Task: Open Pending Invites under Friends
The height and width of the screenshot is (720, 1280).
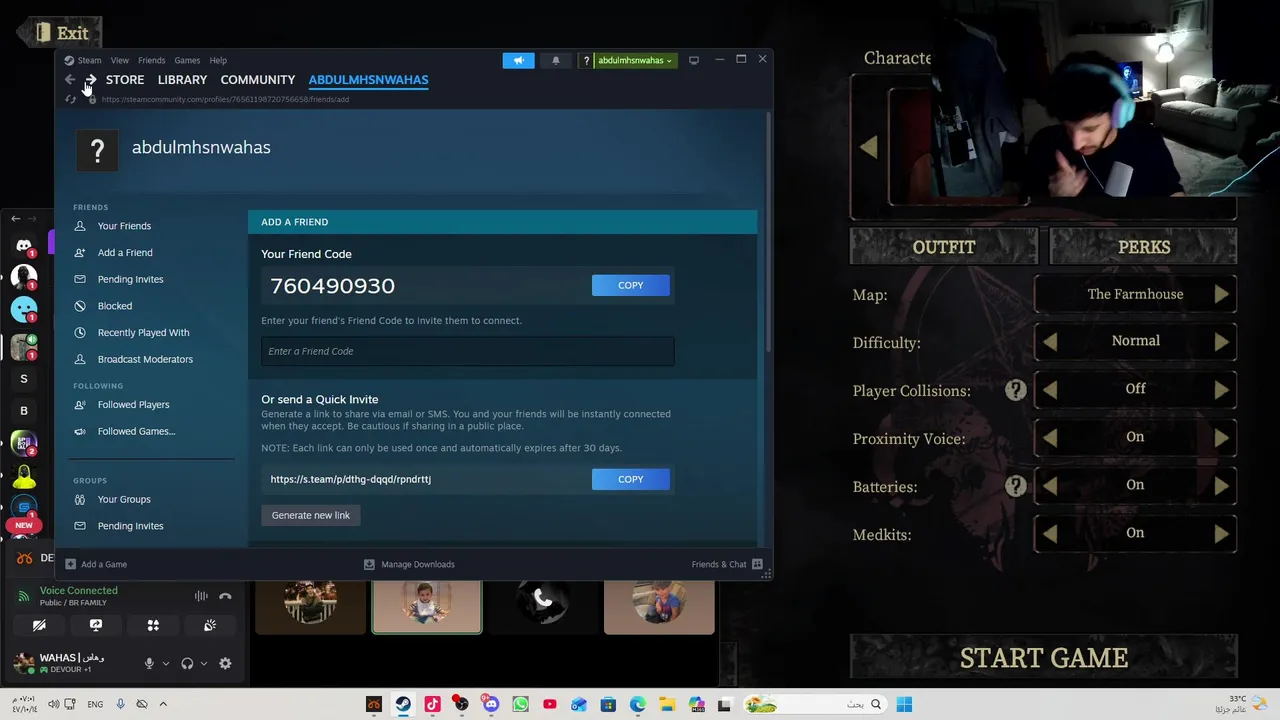Action: pos(130,279)
